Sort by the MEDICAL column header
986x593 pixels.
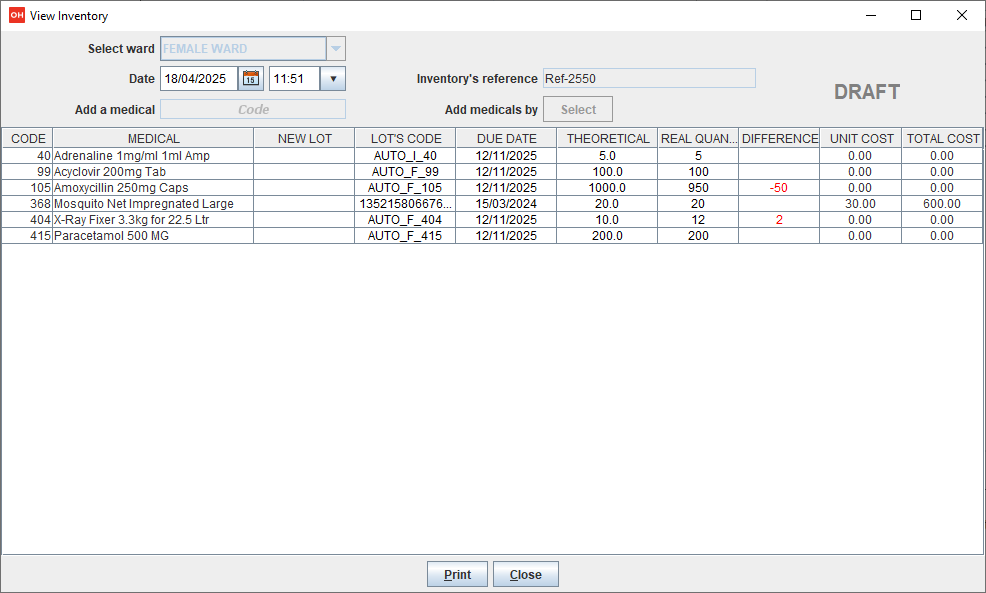150,138
